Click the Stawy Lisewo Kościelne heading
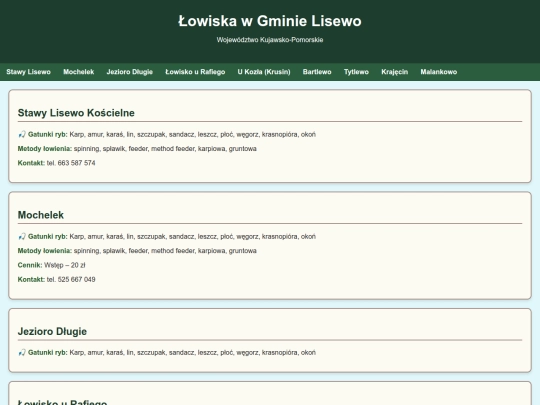Screen dimensions: 540x405 click(x=76, y=113)
